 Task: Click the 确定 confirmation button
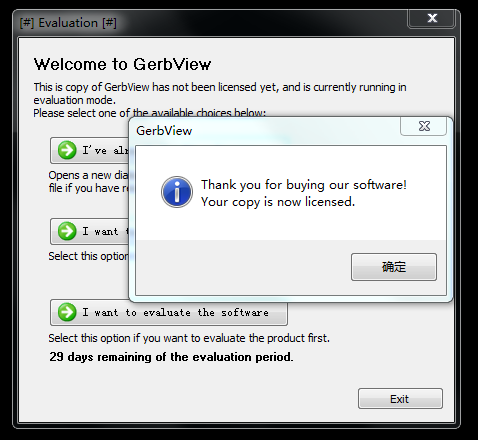click(394, 267)
